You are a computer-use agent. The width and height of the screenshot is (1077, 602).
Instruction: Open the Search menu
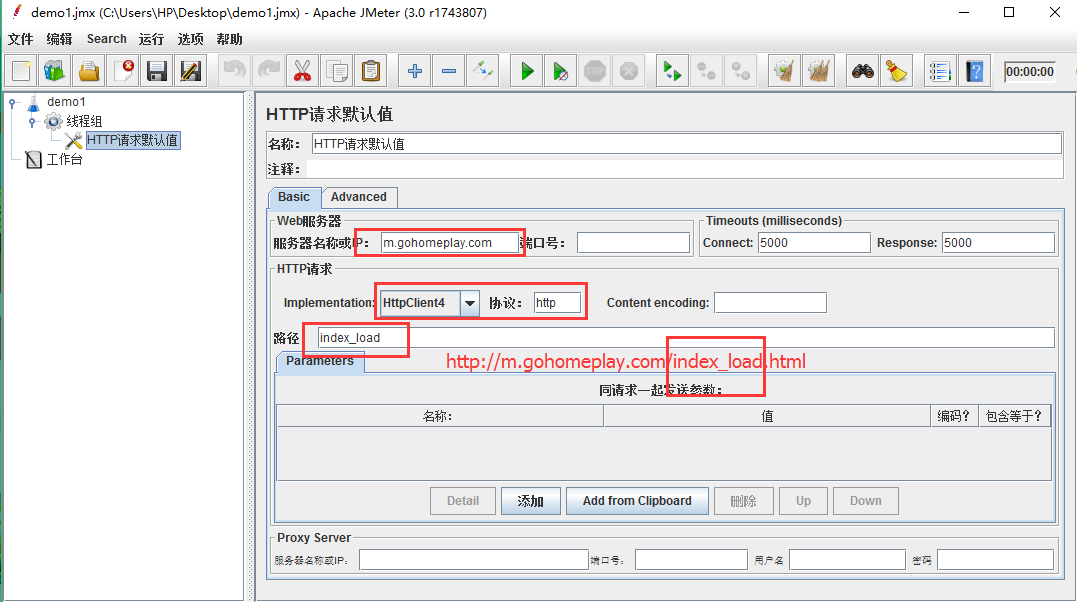coord(106,39)
